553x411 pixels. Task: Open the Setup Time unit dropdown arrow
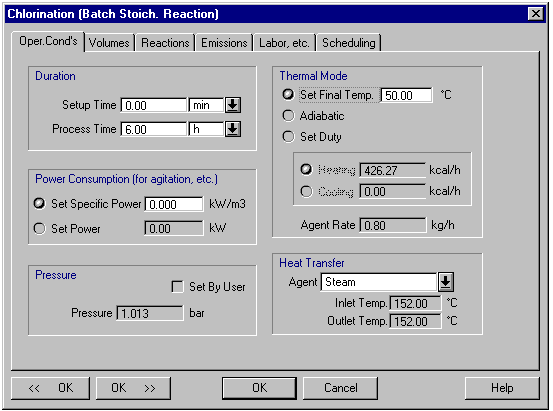[x=233, y=105]
